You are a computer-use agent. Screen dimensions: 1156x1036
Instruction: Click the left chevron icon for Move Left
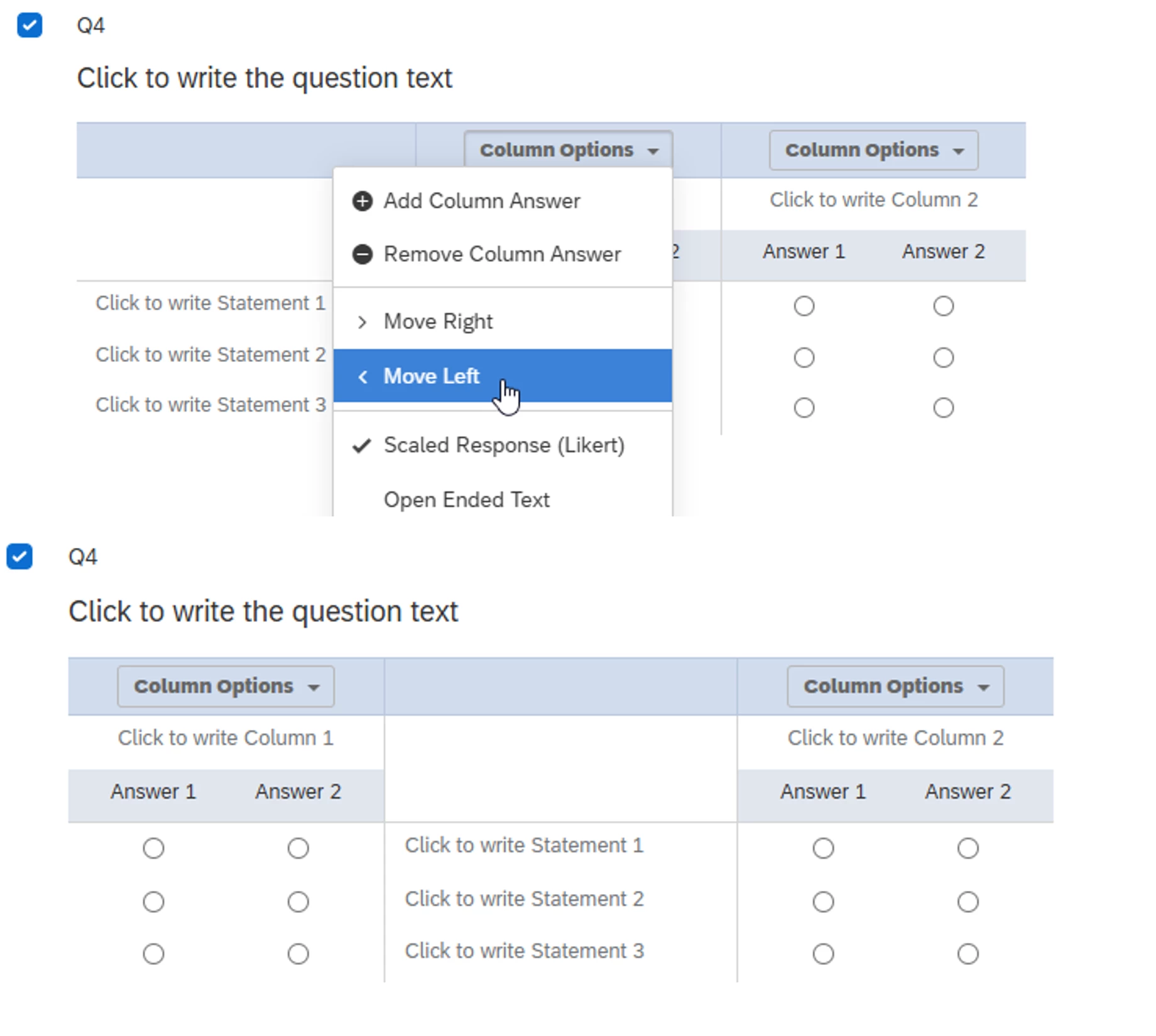(x=362, y=376)
